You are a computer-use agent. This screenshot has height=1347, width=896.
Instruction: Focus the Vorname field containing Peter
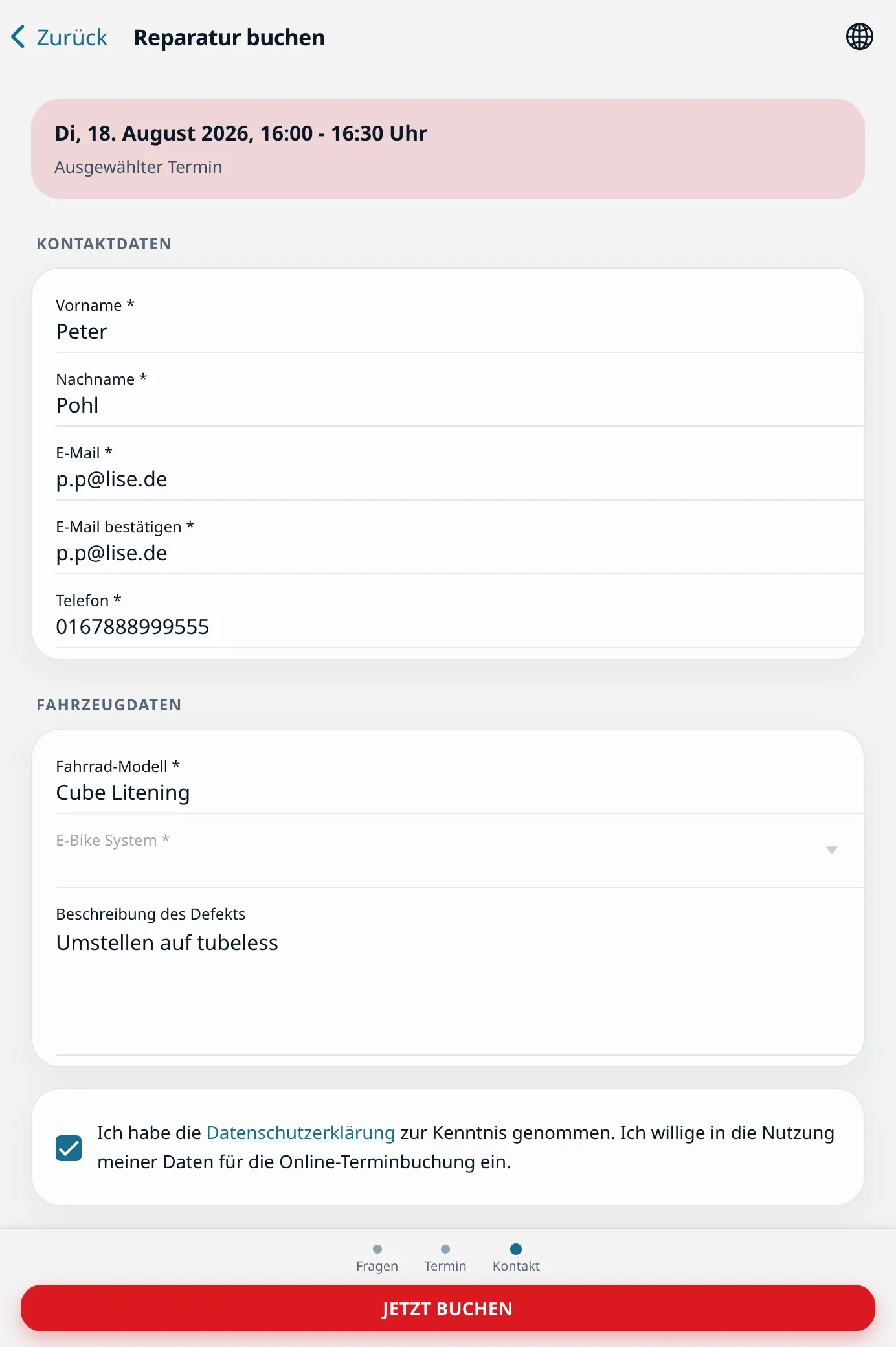[460, 319]
